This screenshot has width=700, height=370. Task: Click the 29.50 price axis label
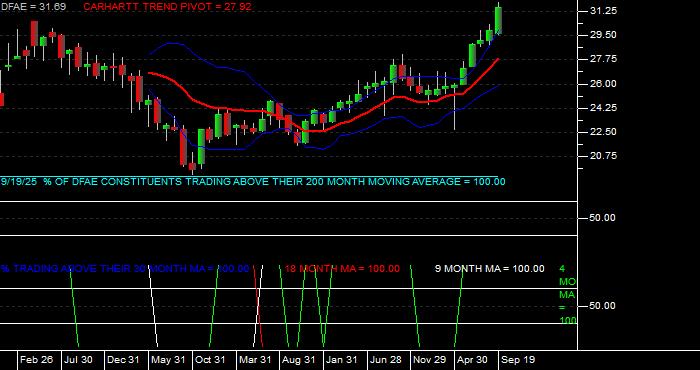(x=603, y=35)
